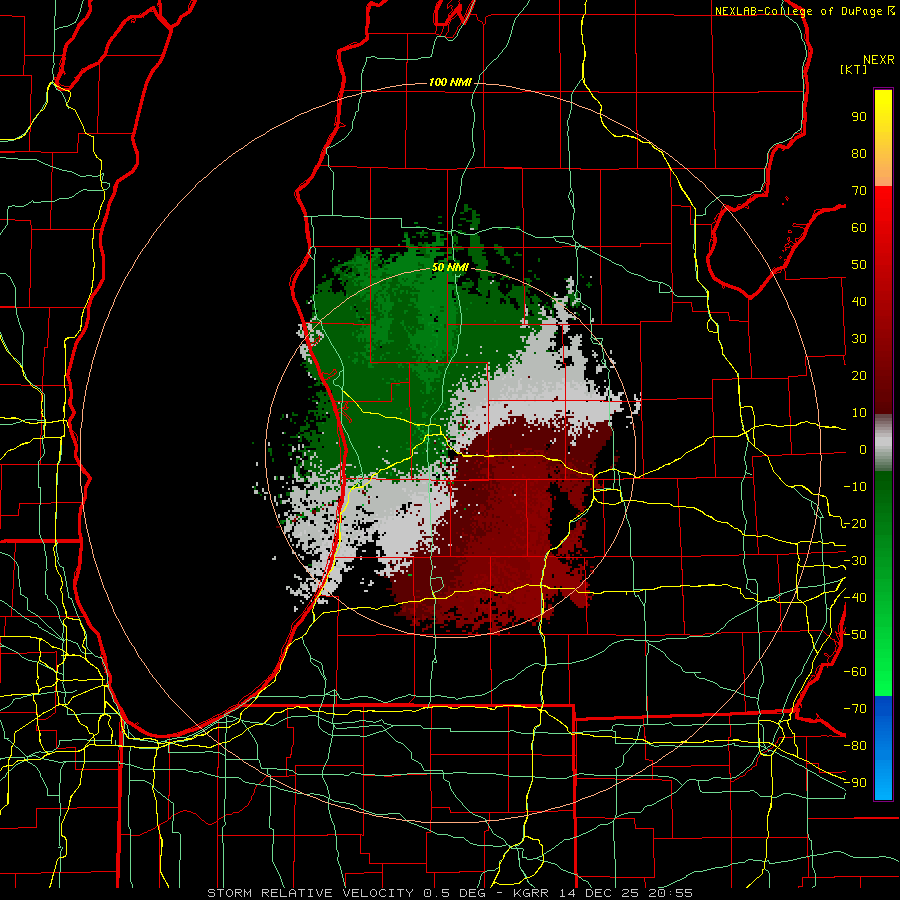Click the gray zero-velocity segment of the color bar
The image size is (900, 900).
(883, 443)
